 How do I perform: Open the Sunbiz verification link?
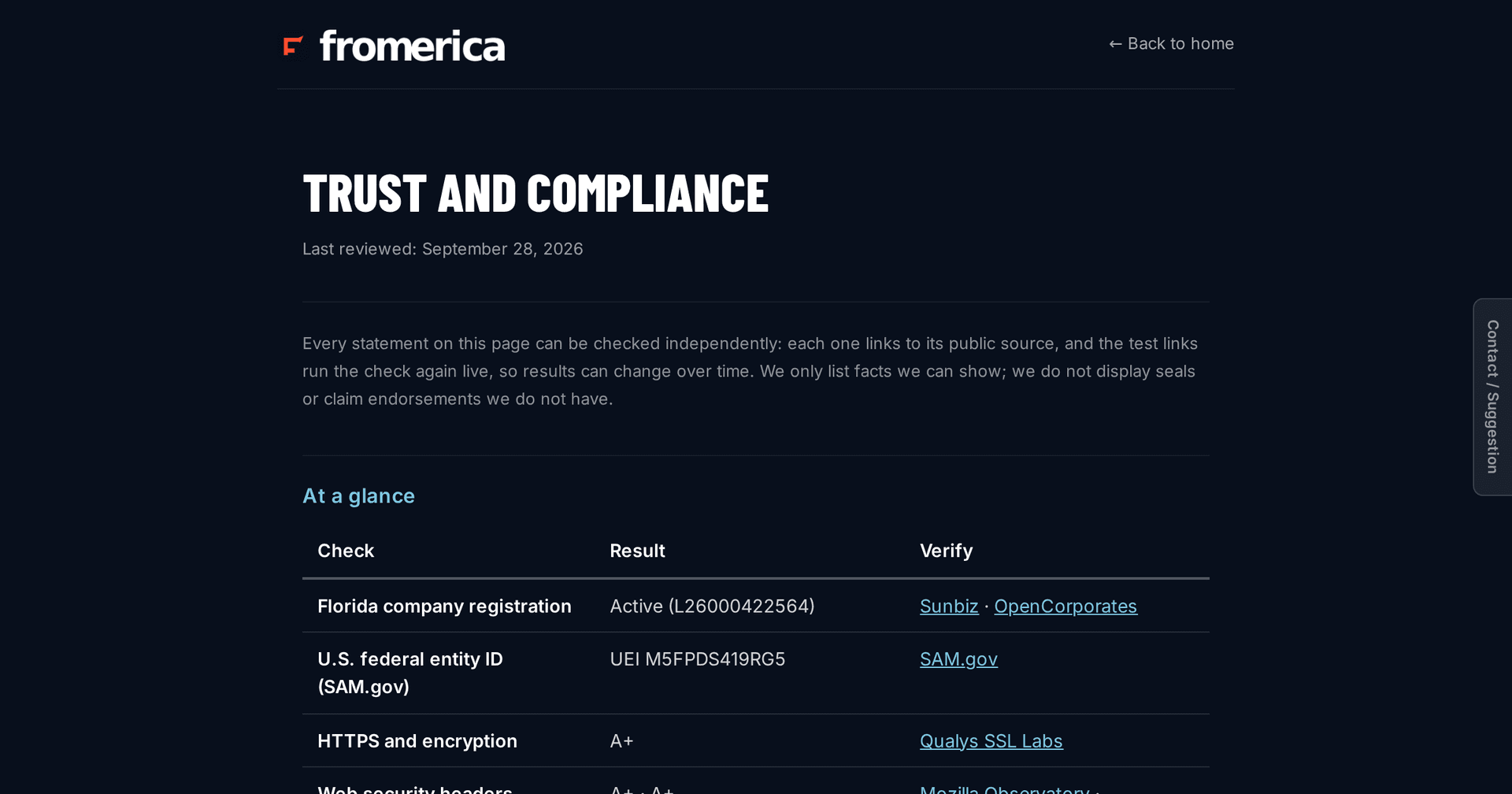coord(949,607)
